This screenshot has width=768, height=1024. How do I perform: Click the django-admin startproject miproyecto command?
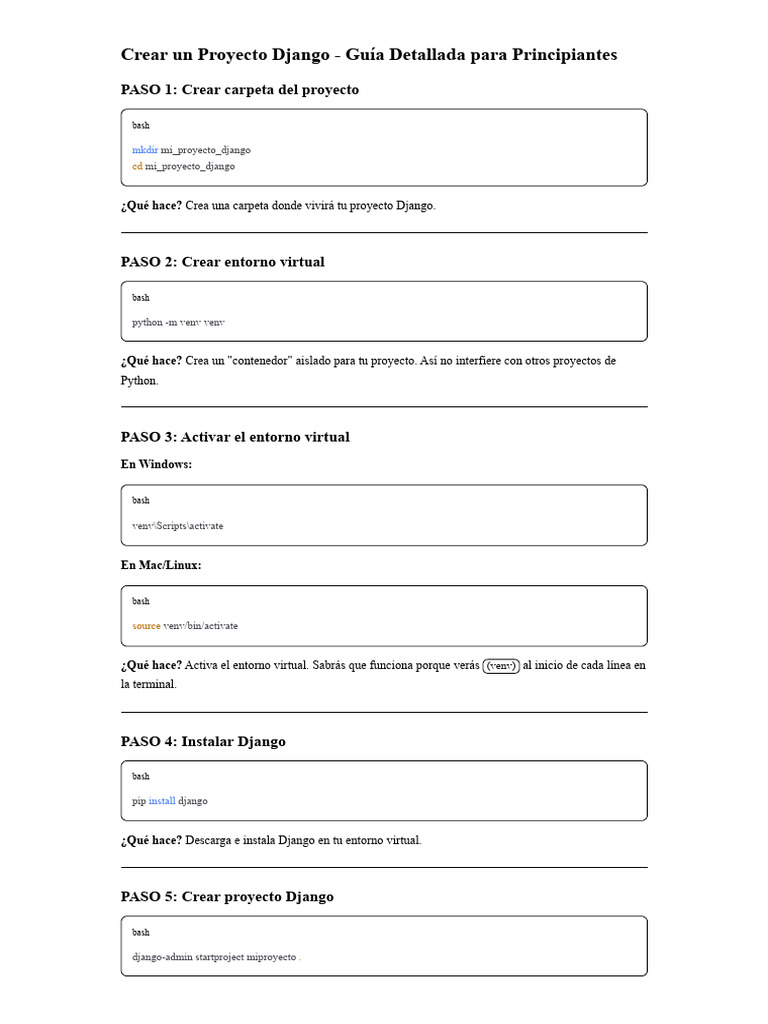[216, 957]
